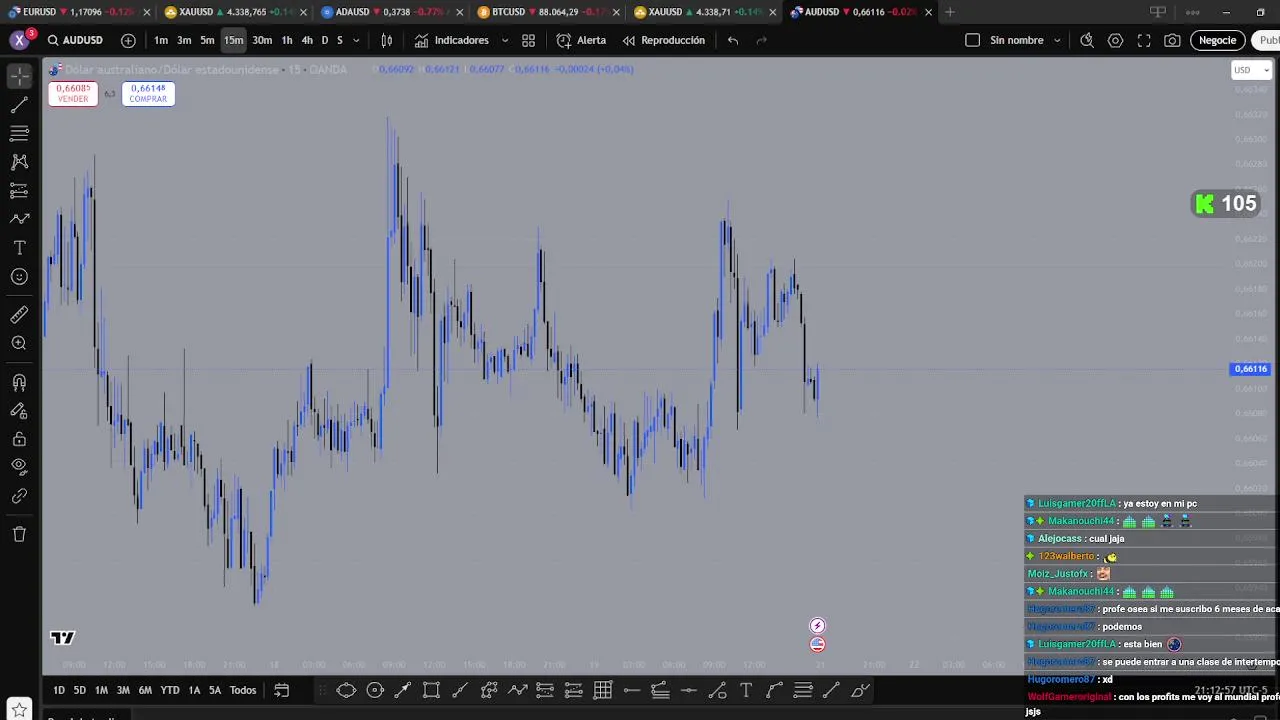Screen dimensions: 1280x720
Task: Click the Negocie button
Action: pos(1217,40)
